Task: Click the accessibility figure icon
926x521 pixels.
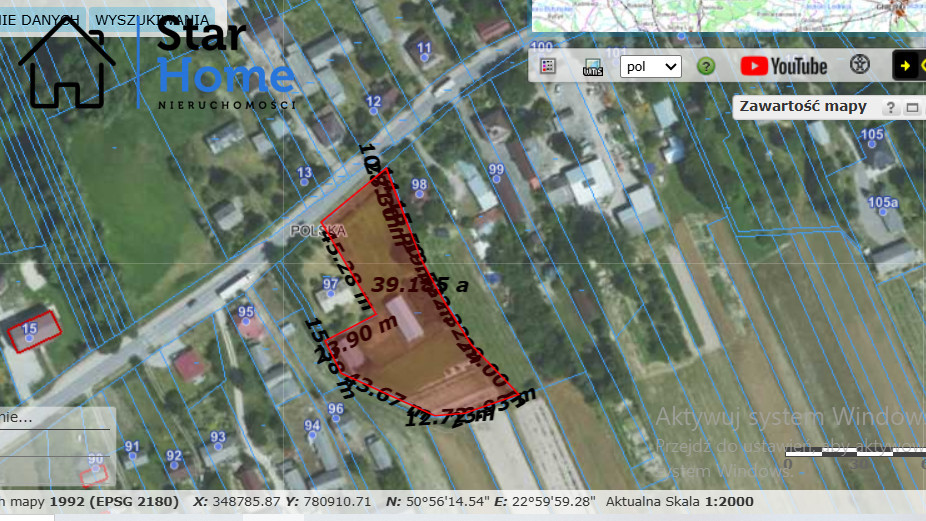Action: 859,64
